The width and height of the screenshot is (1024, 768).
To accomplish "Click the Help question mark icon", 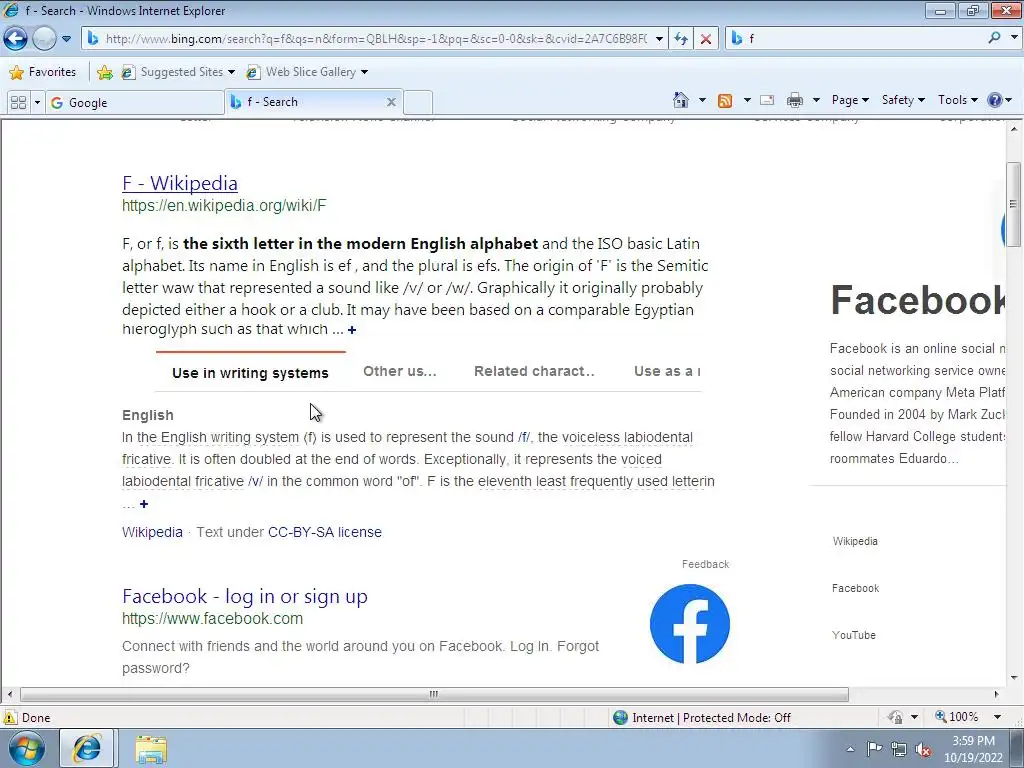I will 995,100.
